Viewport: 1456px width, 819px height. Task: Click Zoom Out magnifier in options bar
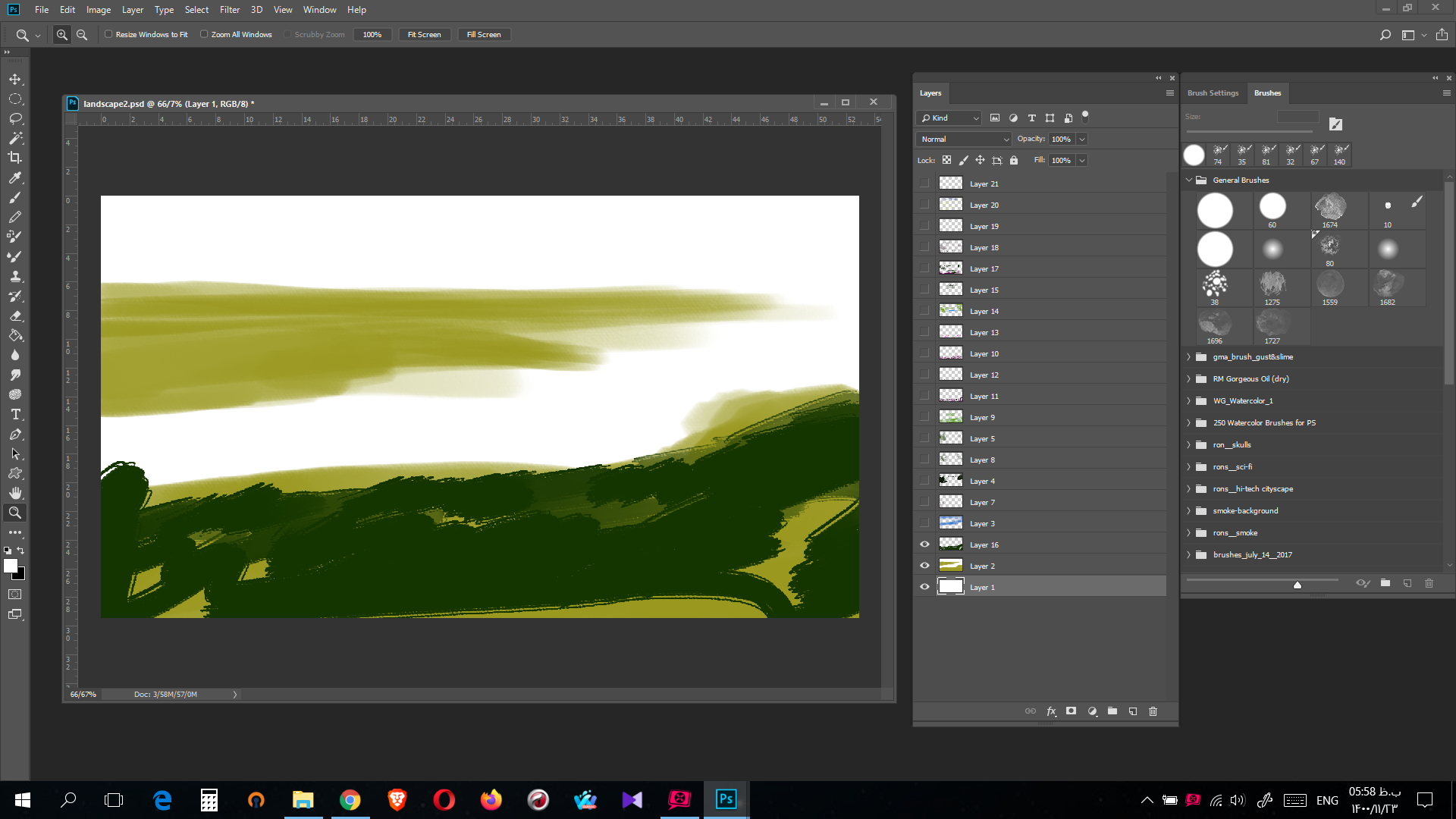tap(82, 35)
